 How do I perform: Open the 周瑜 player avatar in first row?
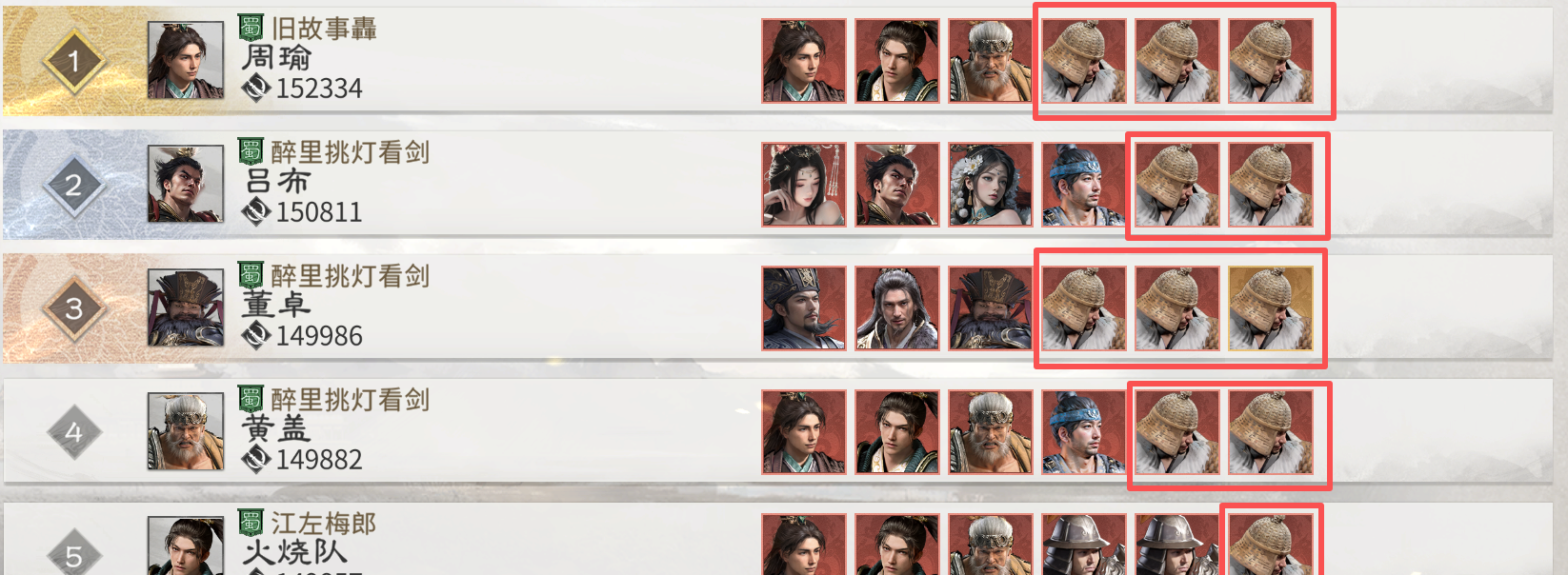pyautogui.click(x=186, y=61)
